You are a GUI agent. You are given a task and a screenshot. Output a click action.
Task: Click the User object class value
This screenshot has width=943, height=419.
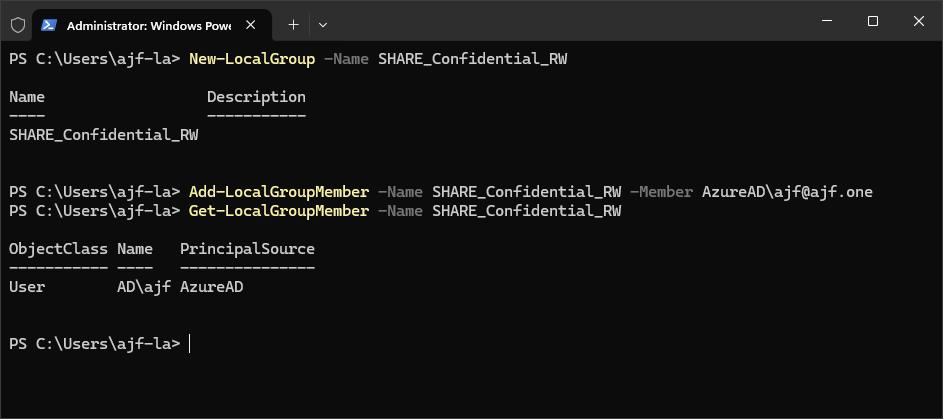coord(27,287)
